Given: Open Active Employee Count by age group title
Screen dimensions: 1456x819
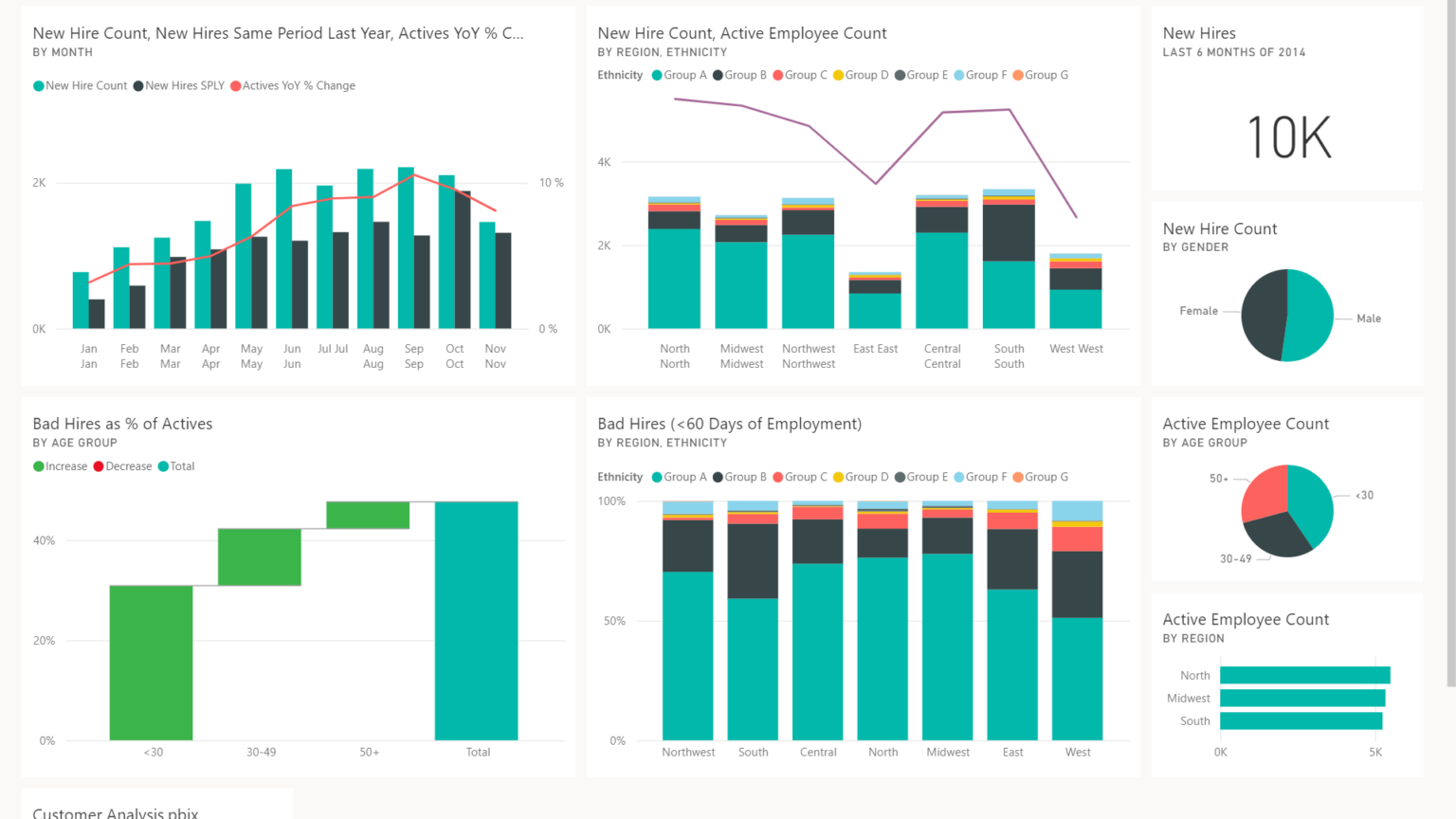Looking at the screenshot, I should point(1246,425).
